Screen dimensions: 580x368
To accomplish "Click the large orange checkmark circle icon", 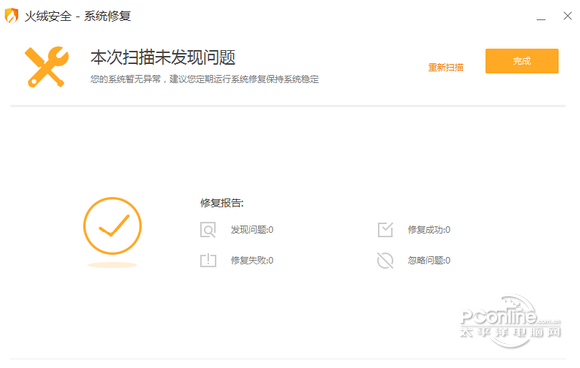I will pyautogui.click(x=112, y=226).
